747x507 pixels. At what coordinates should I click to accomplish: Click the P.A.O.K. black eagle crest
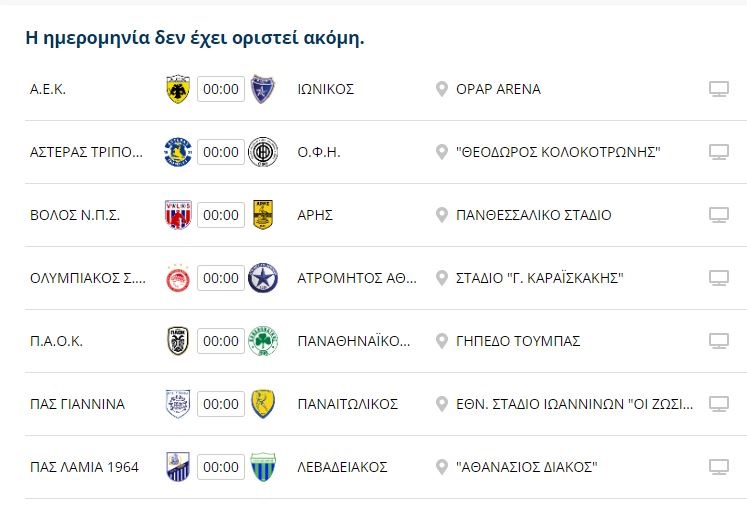click(x=178, y=341)
